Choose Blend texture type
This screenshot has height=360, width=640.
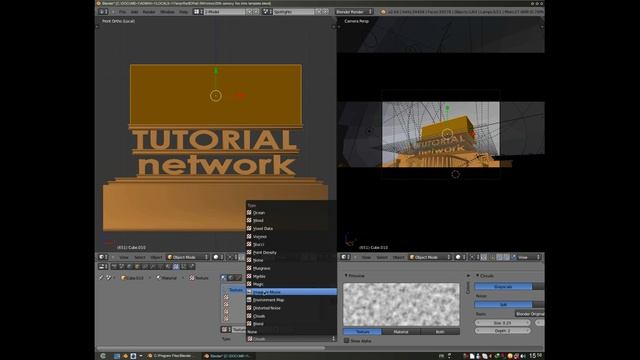tap(291, 324)
